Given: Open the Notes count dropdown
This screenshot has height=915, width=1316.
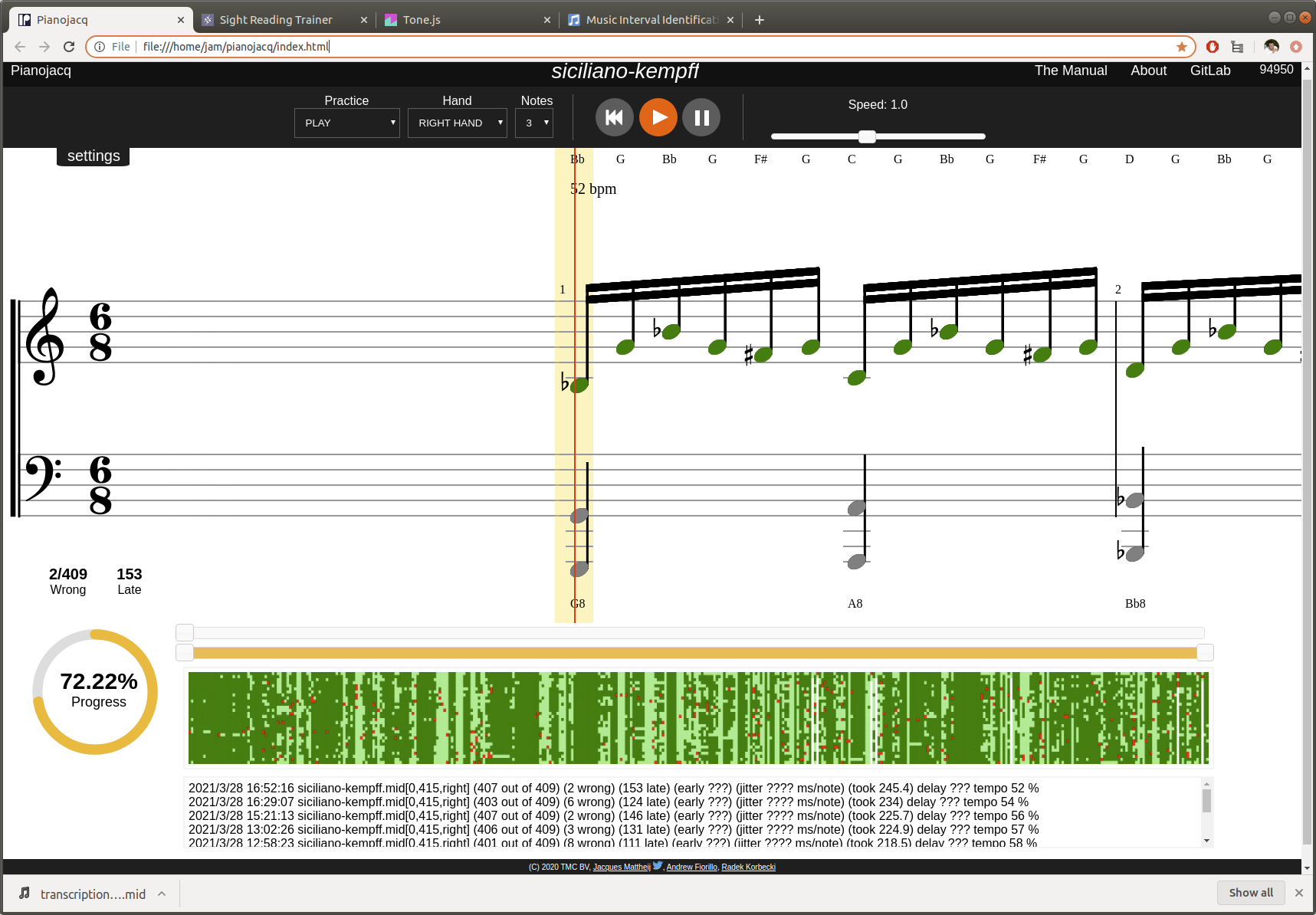Looking at the screenshot, I should coord(534,123).
